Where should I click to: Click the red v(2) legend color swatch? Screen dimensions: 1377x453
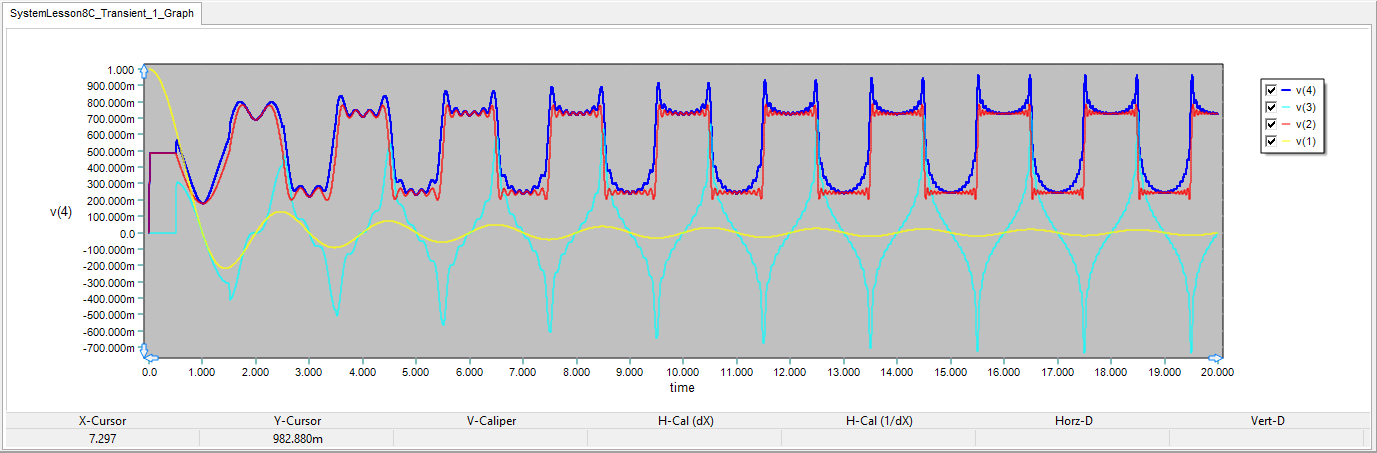tap(1285, 126)
